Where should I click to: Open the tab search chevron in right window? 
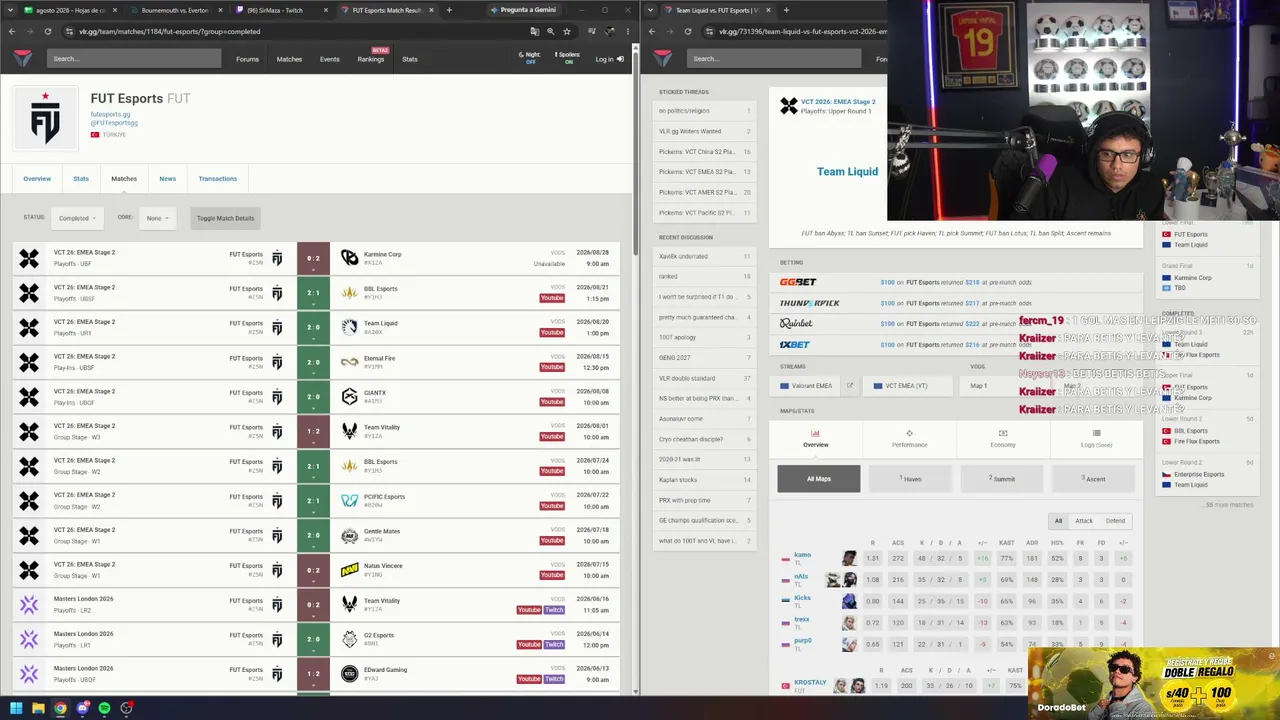coord(651,10)
